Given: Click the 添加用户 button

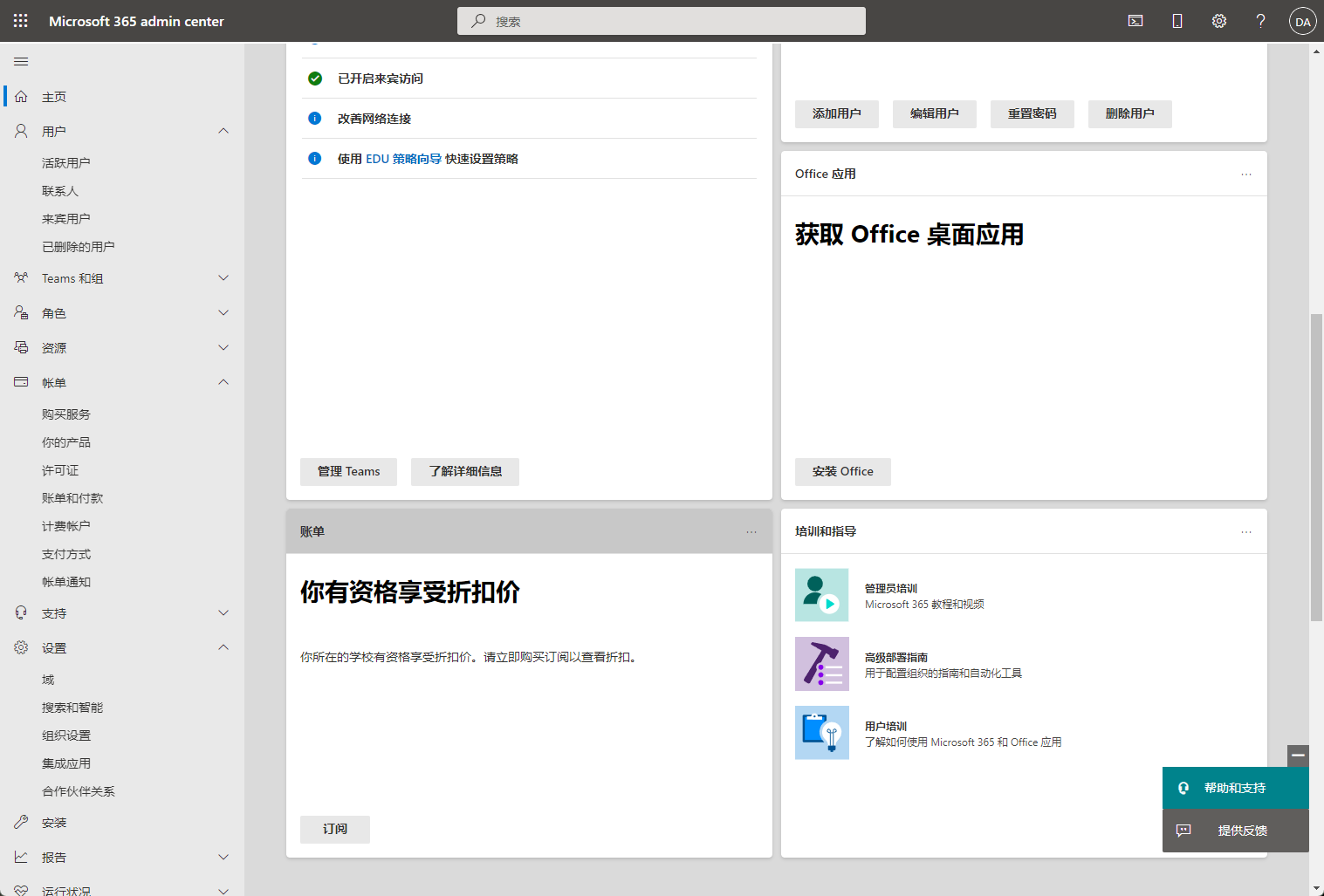Looking at the screenshot, I should pos(836,113).
